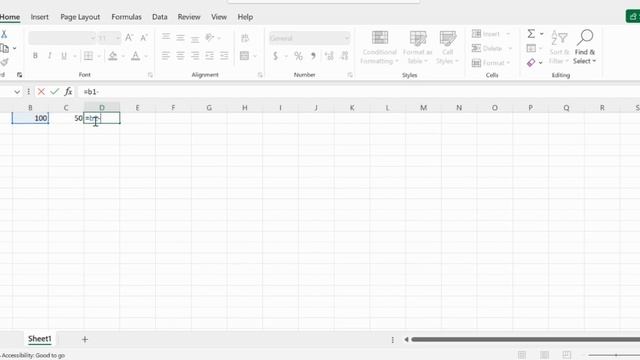Toggle Center alignment
Screen dimensions: 640x360
pos(180,56)
